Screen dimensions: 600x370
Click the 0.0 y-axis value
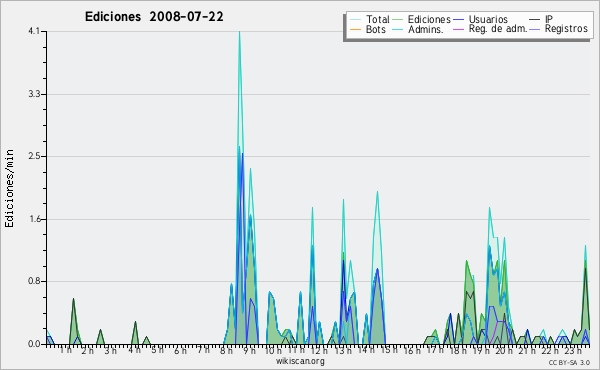pos(34,344)
